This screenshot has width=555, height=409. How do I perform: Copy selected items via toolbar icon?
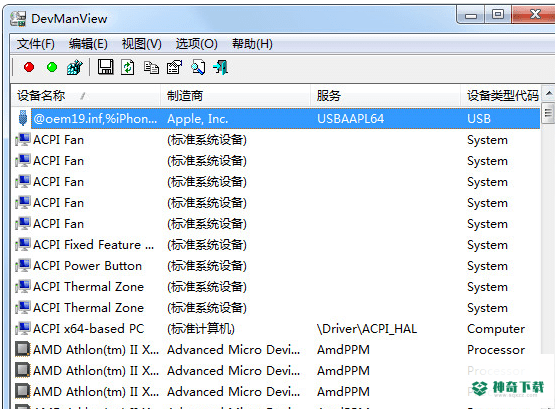pyautogui.click(x=151, y=67)
